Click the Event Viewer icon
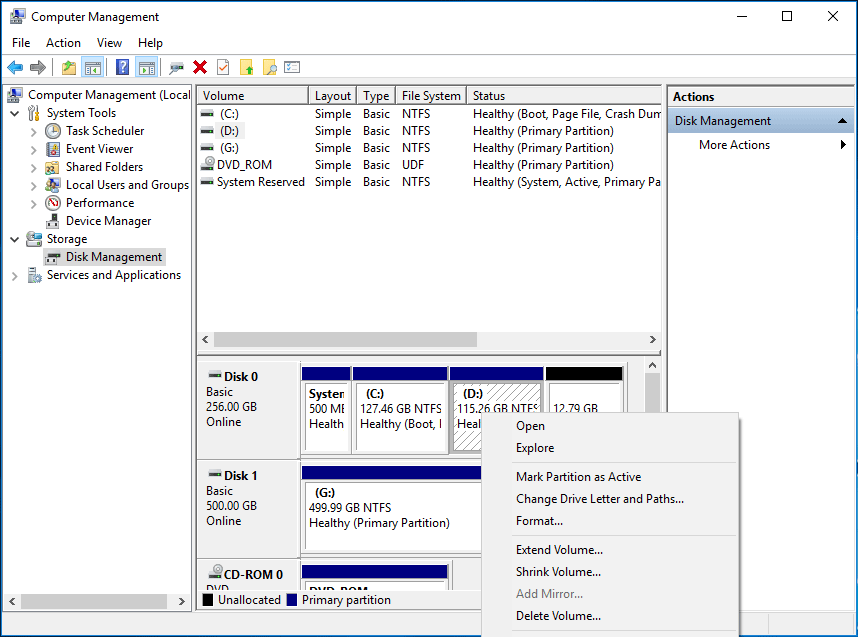Screen dimensions: 858x637 click(x=53, y=149)
